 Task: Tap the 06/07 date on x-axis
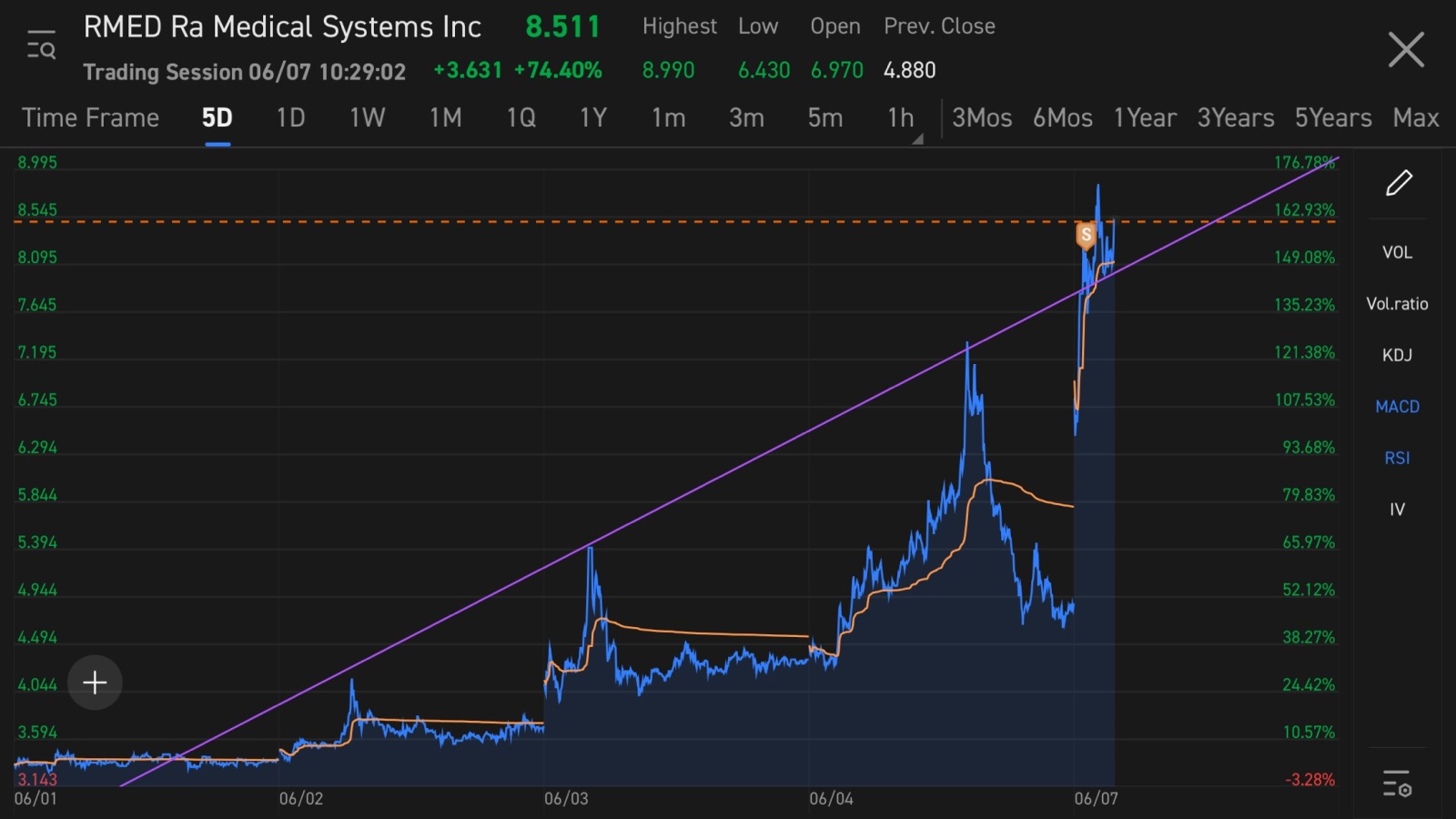pos(1096,799)
